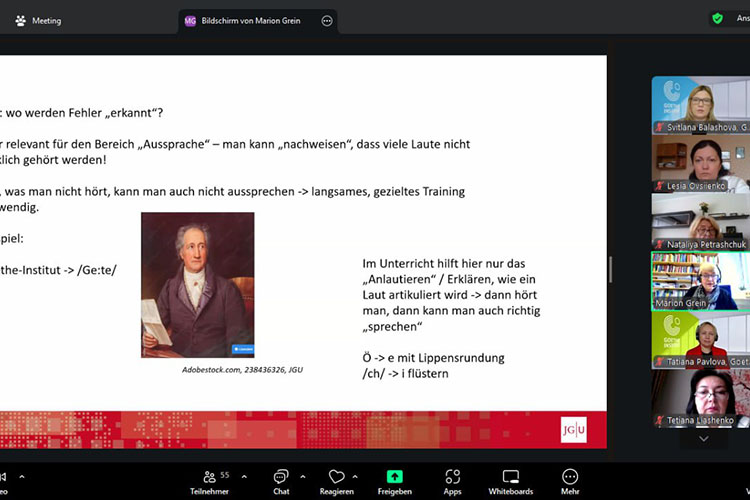Click Tetiana Liashenko's video tile
Image resolution: width=750 pixels, height=500 pixels.
coord(700,398)
